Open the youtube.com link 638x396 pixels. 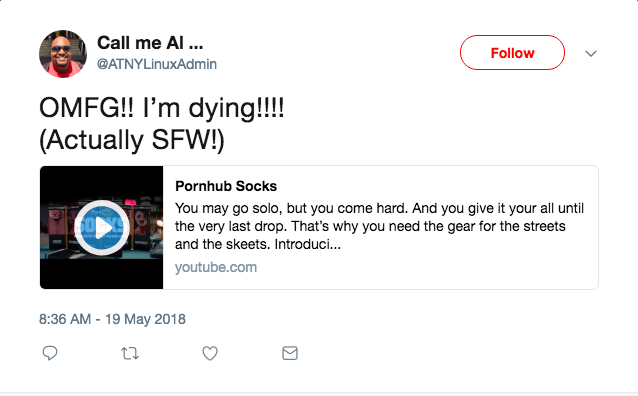coord(216,267)
